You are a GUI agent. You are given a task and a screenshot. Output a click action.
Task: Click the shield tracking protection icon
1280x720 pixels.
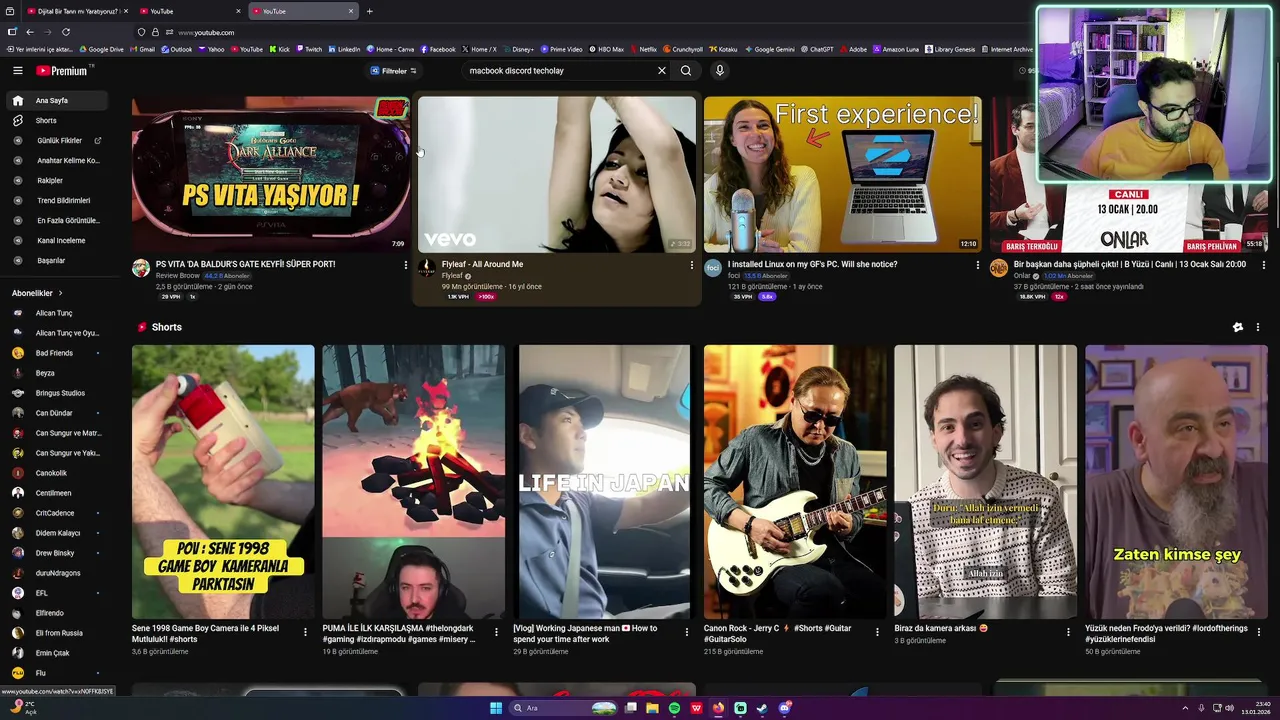coord(142,32)
